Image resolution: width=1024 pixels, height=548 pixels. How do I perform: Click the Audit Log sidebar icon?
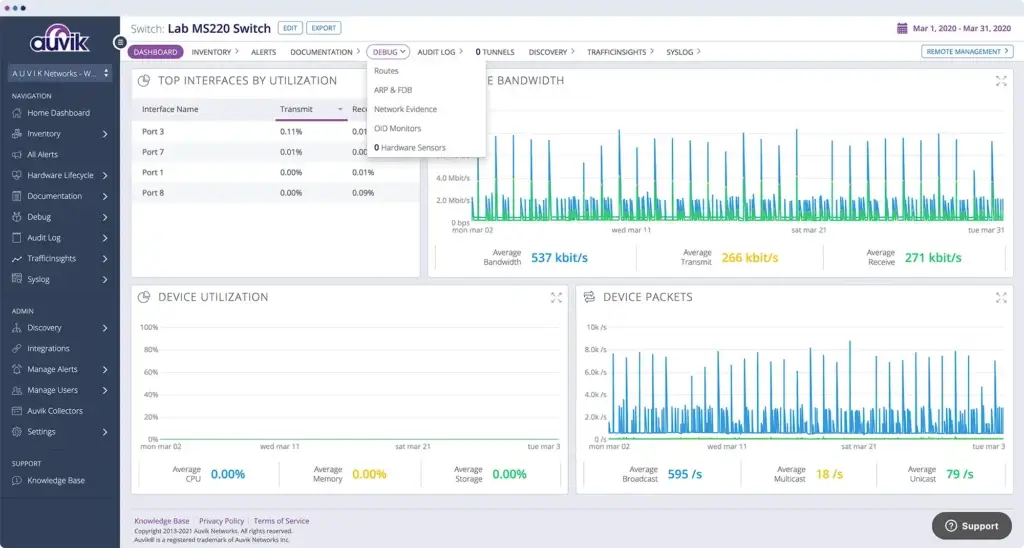[x=16, y=238]
